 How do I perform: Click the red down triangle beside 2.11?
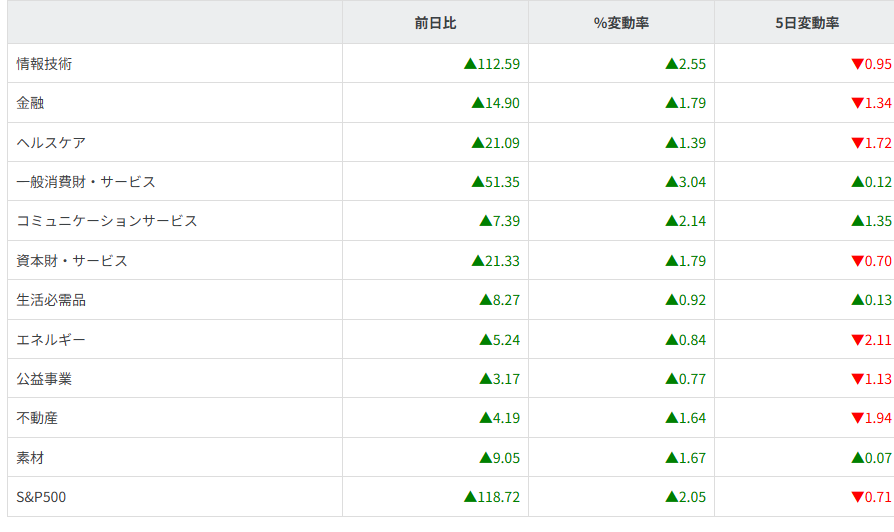[857, 340]
